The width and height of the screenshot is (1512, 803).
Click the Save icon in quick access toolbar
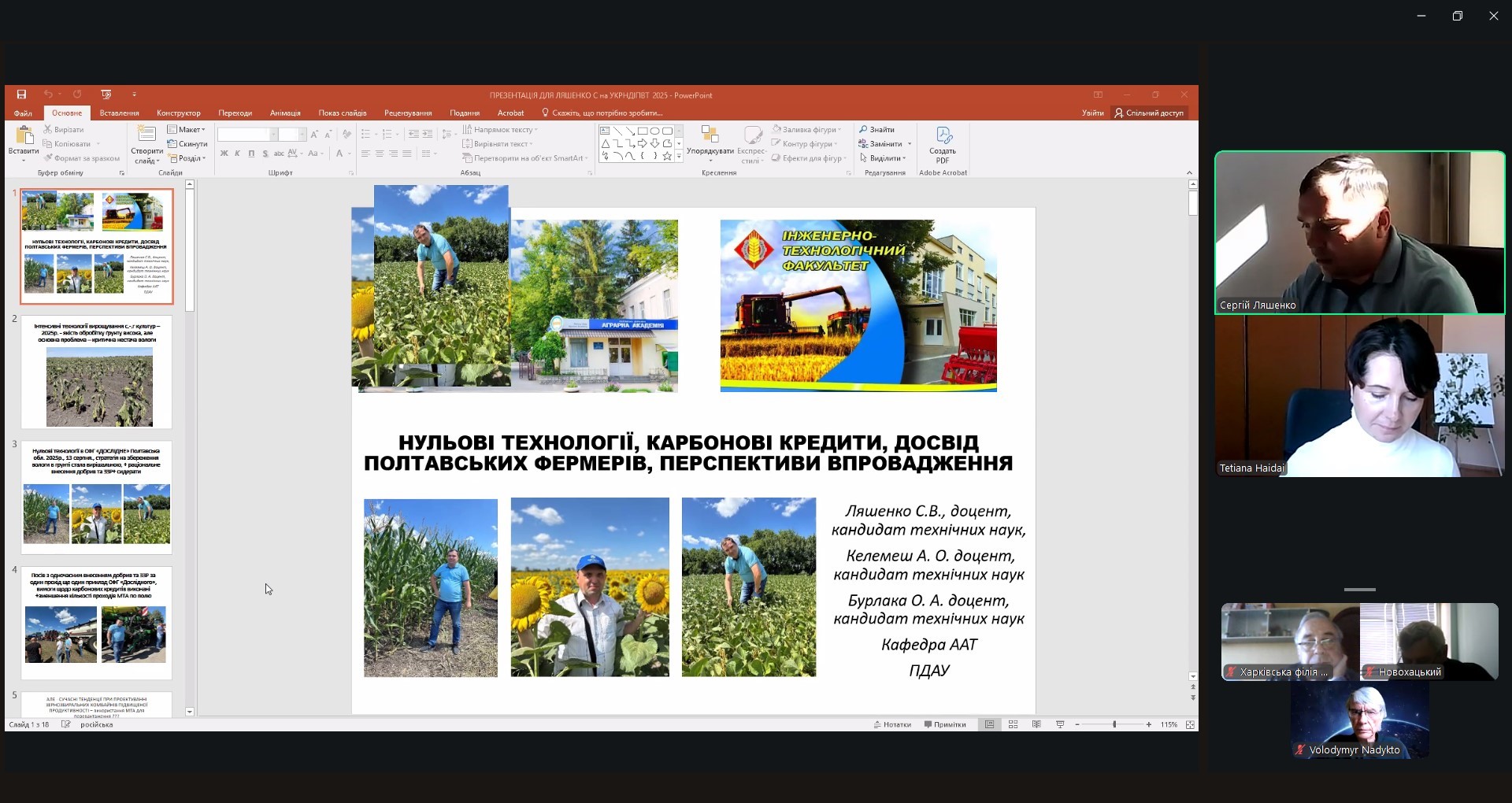[21, 94]
